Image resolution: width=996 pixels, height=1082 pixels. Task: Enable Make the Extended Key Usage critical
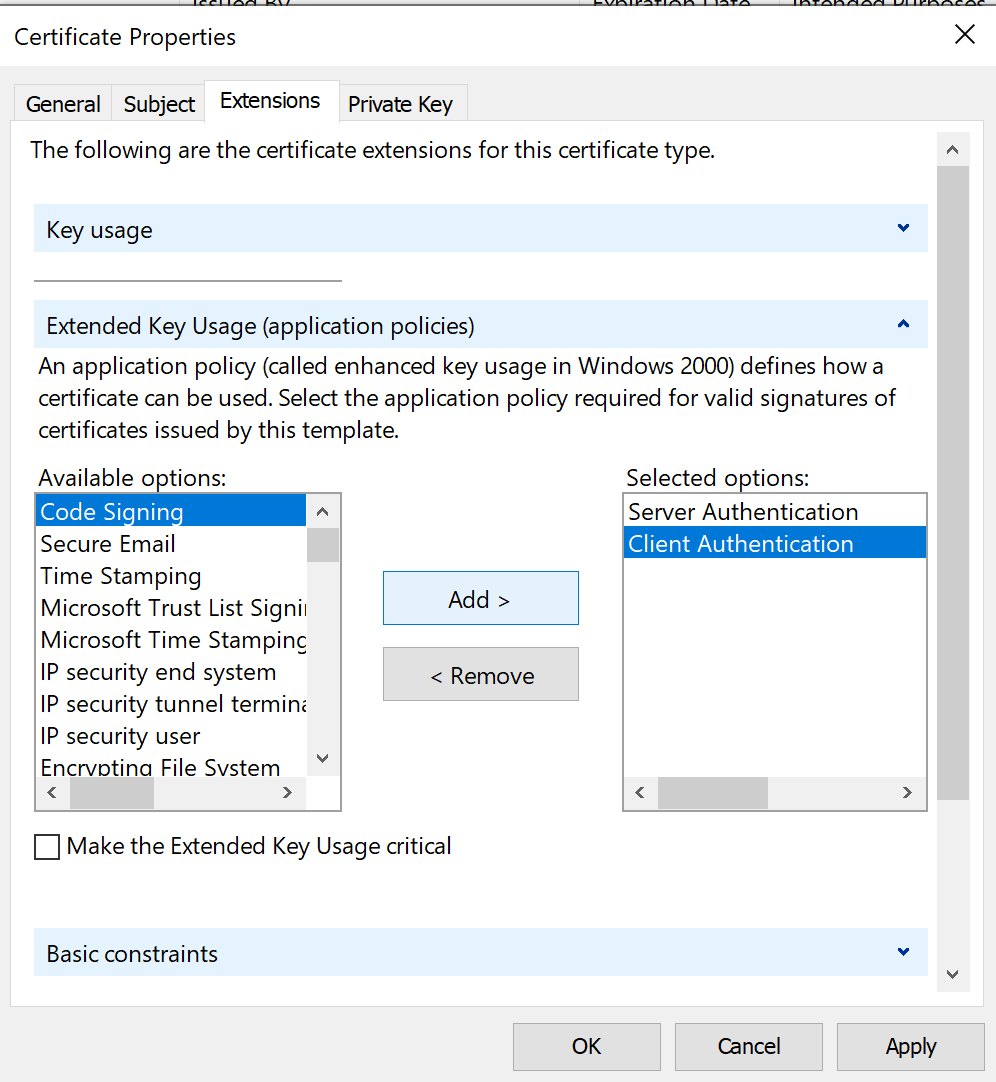[x=47, y=847]
